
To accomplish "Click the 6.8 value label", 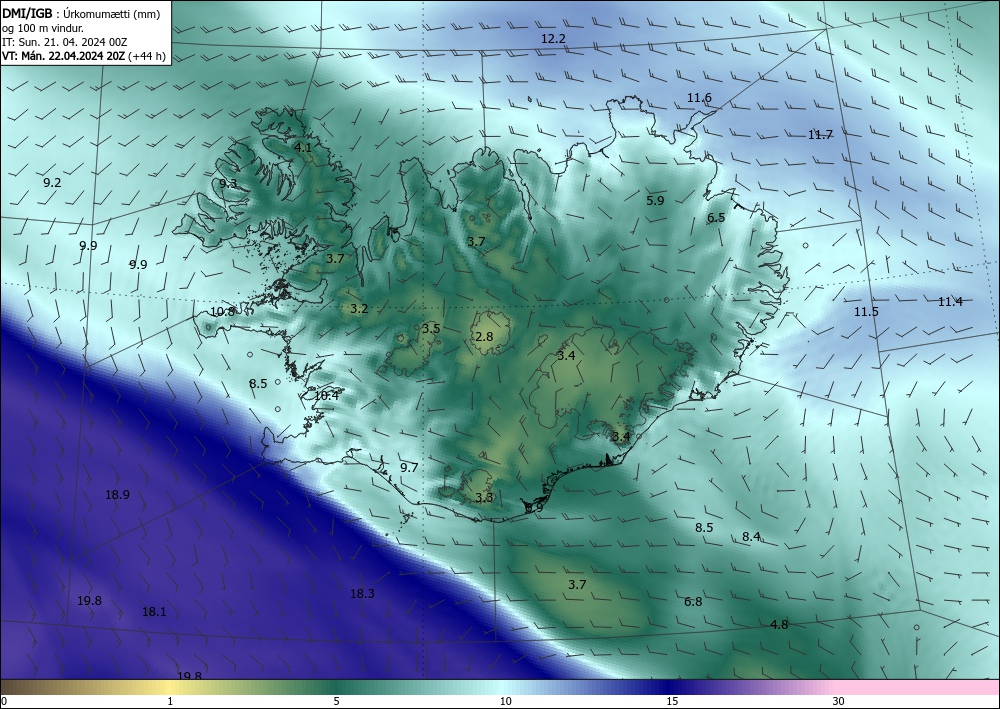I will pos(693,601).
